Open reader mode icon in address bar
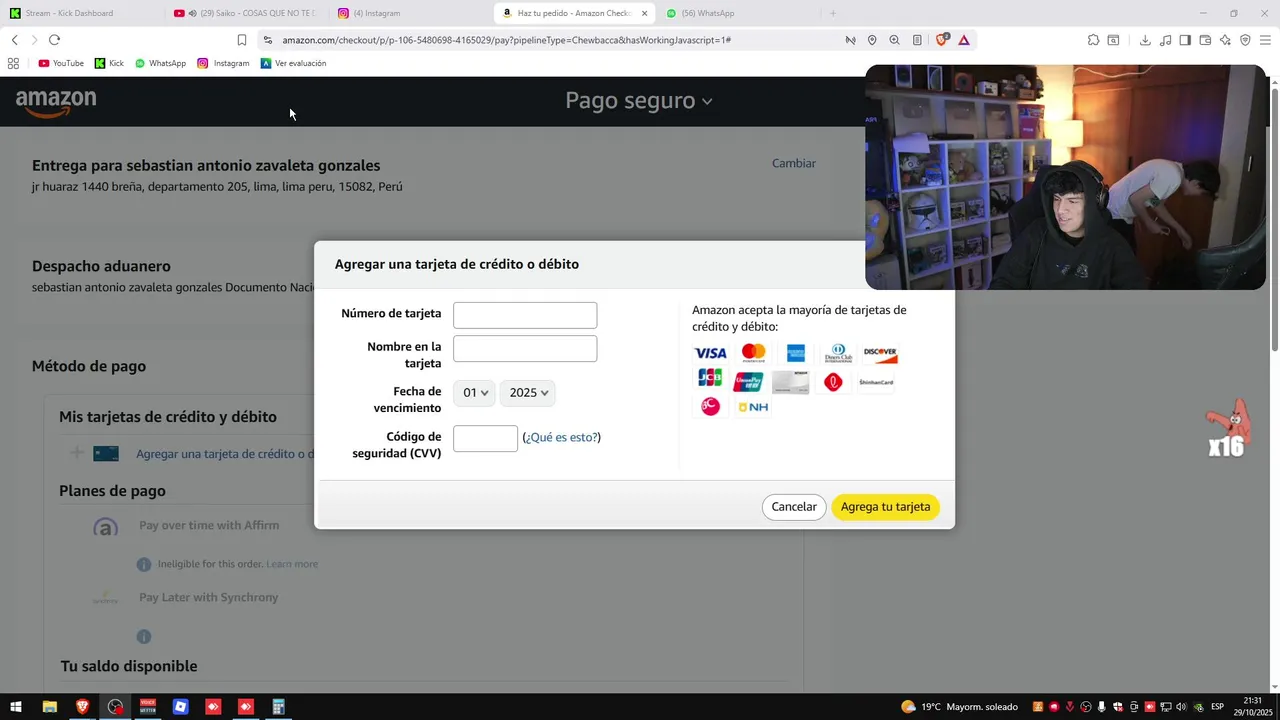The width and height of the screenshot is (1280, 720). [x=917, y=40]
